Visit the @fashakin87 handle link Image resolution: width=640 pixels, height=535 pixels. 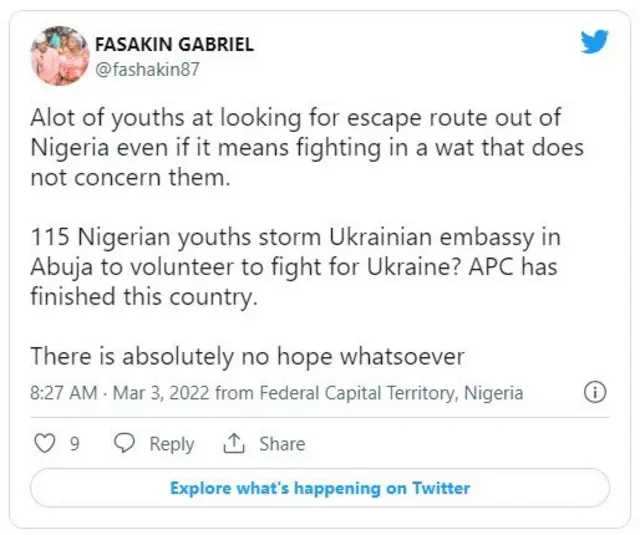(142, 68)
